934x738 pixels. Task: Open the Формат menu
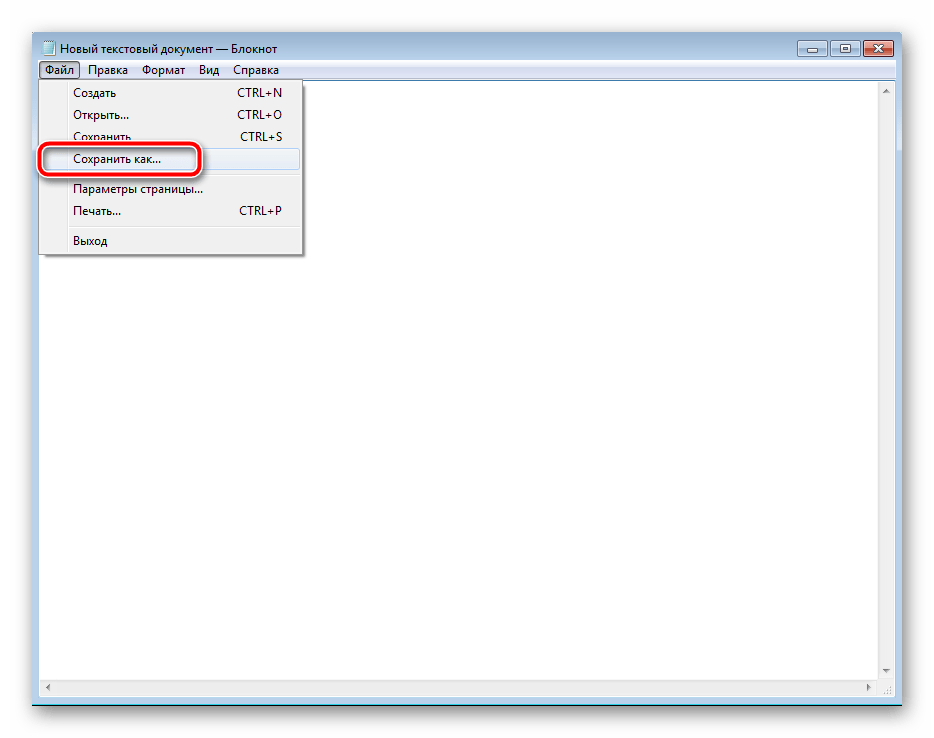pyautogui.click(x=163, y=70)
